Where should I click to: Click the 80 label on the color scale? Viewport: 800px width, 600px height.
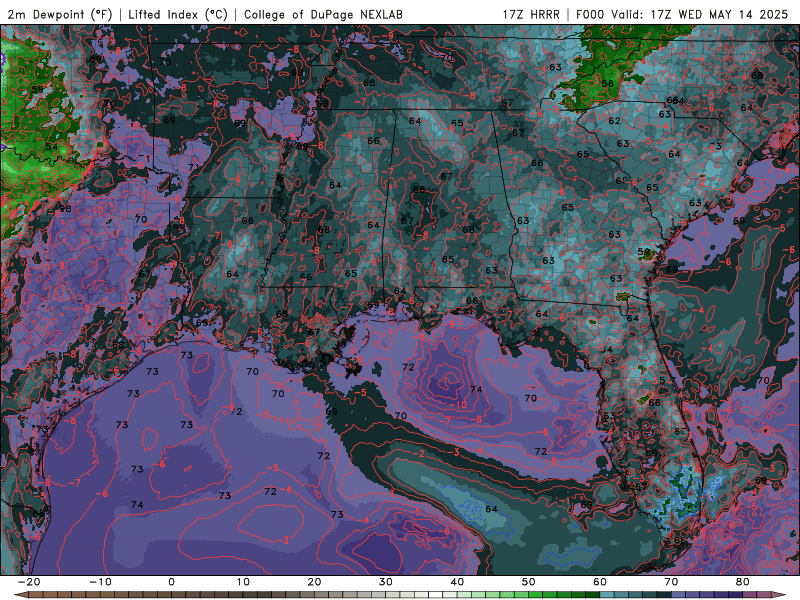(x=743, y=582)
